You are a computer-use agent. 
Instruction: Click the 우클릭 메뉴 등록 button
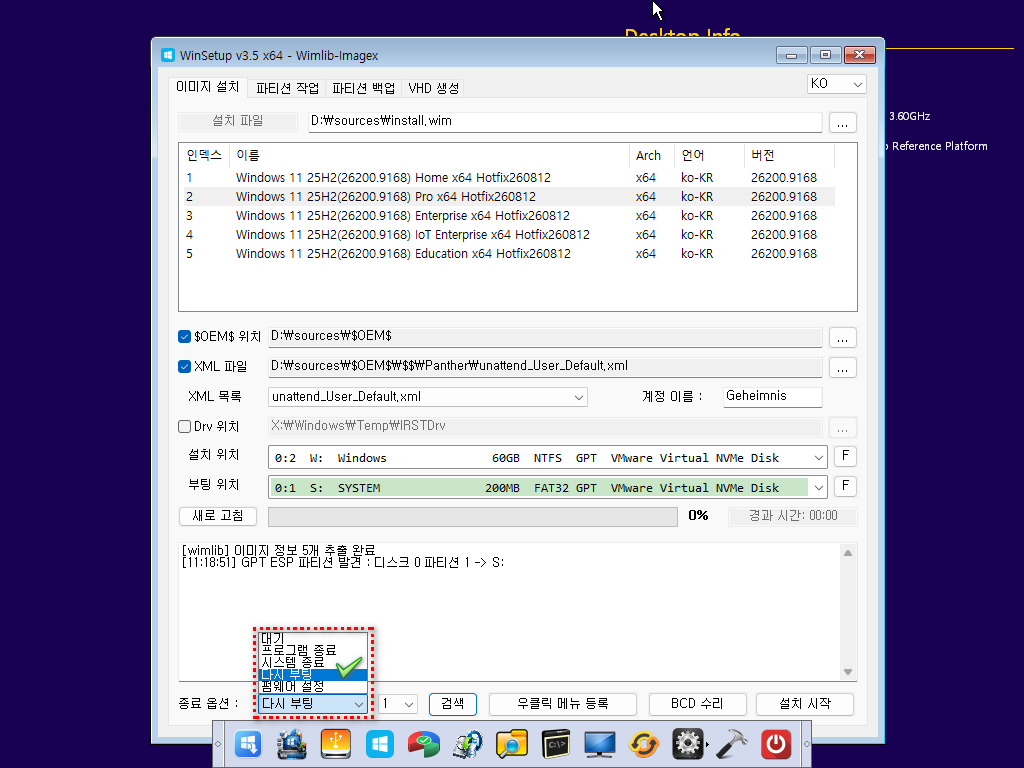(562, 704)
